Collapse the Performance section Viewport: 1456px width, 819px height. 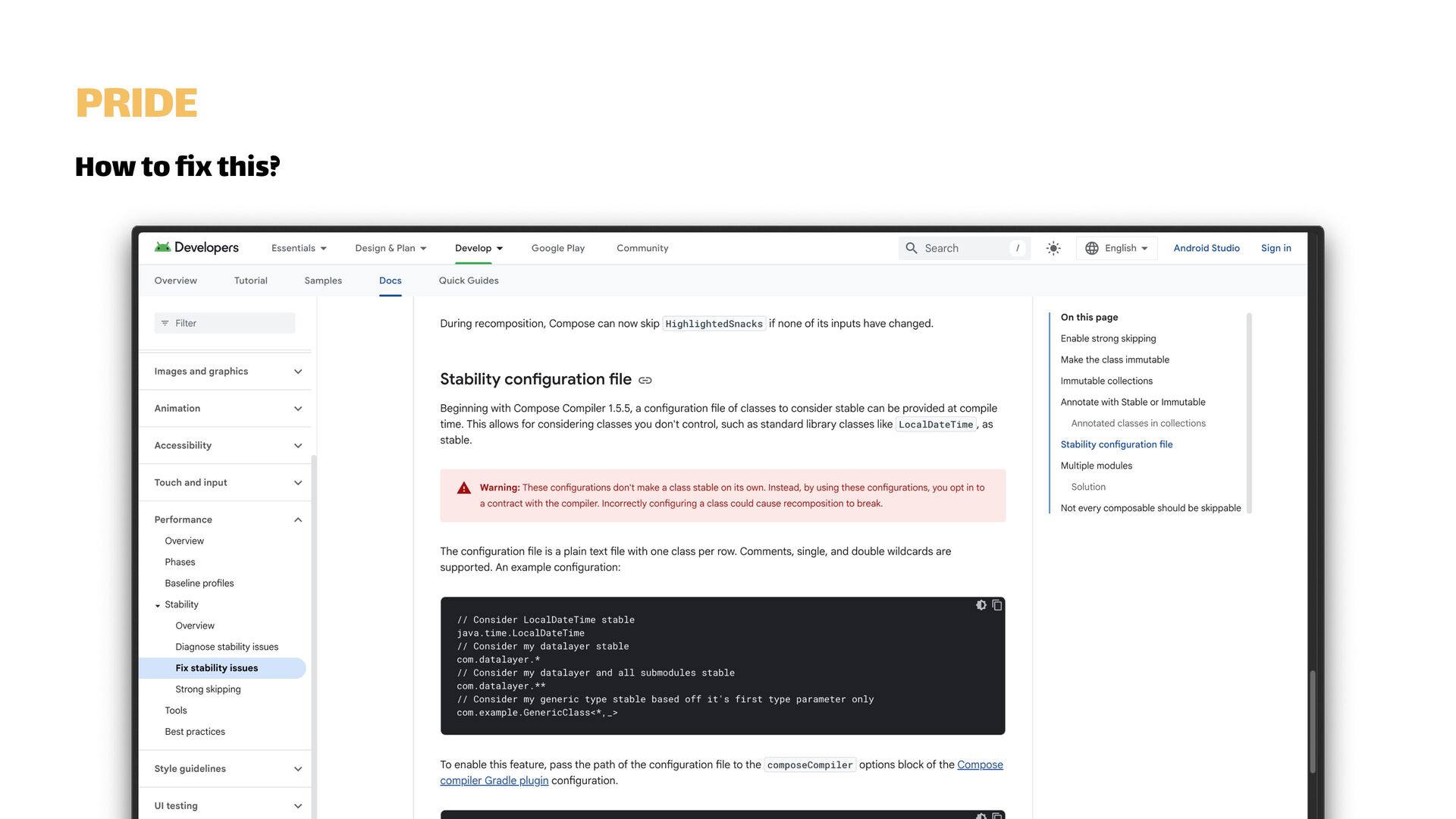click(x=298, y=519)
